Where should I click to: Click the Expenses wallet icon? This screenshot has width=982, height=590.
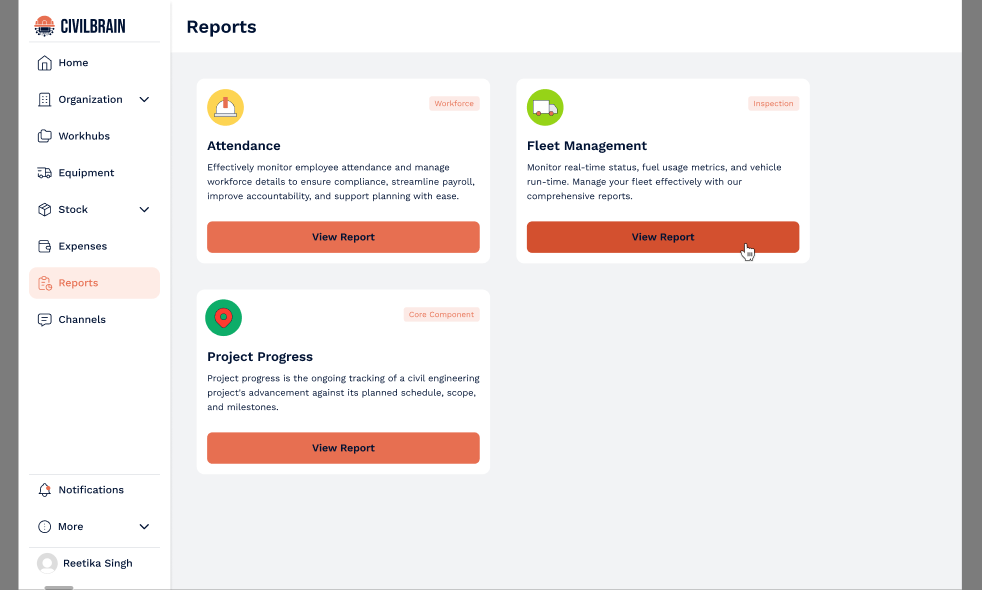coord(44,246)
